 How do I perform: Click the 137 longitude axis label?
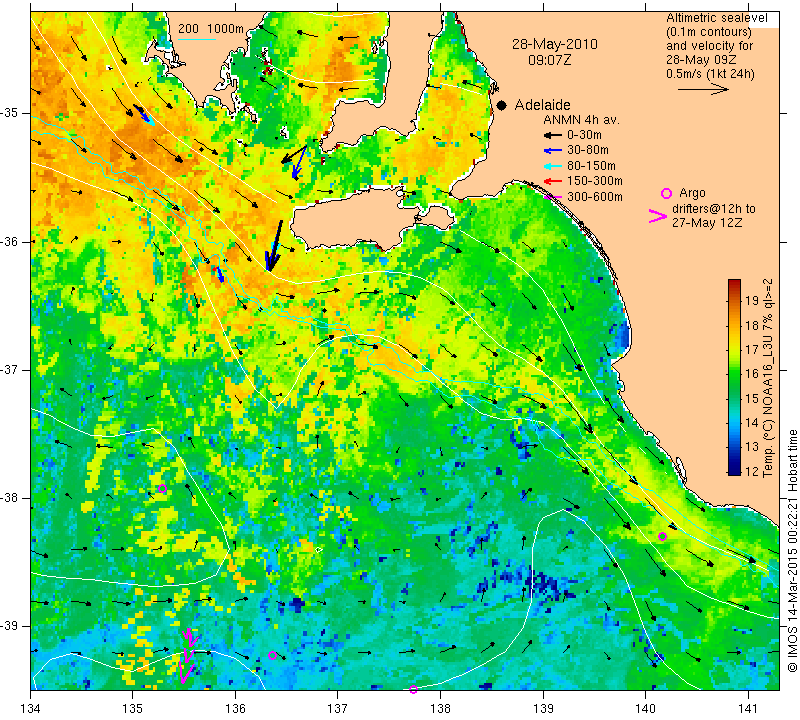(337, 708)
